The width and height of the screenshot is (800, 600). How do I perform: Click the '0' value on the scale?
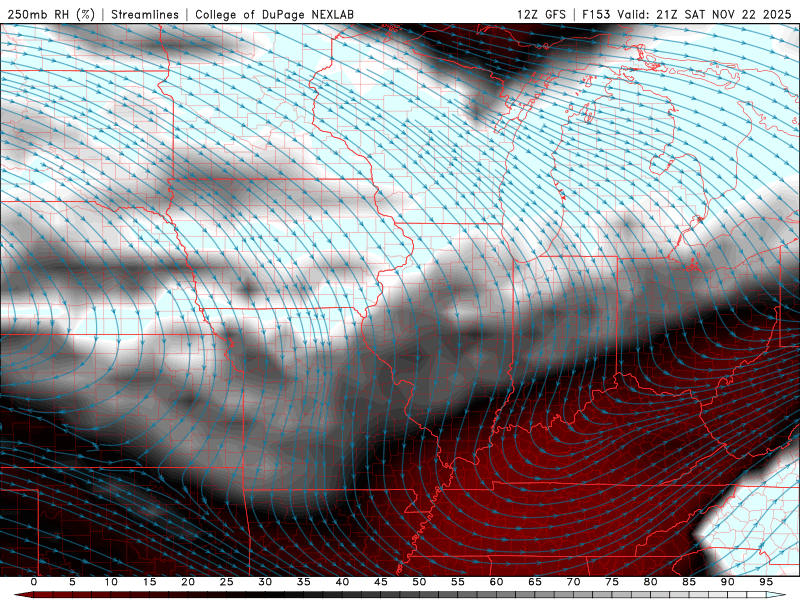click(x=34, y=582)
